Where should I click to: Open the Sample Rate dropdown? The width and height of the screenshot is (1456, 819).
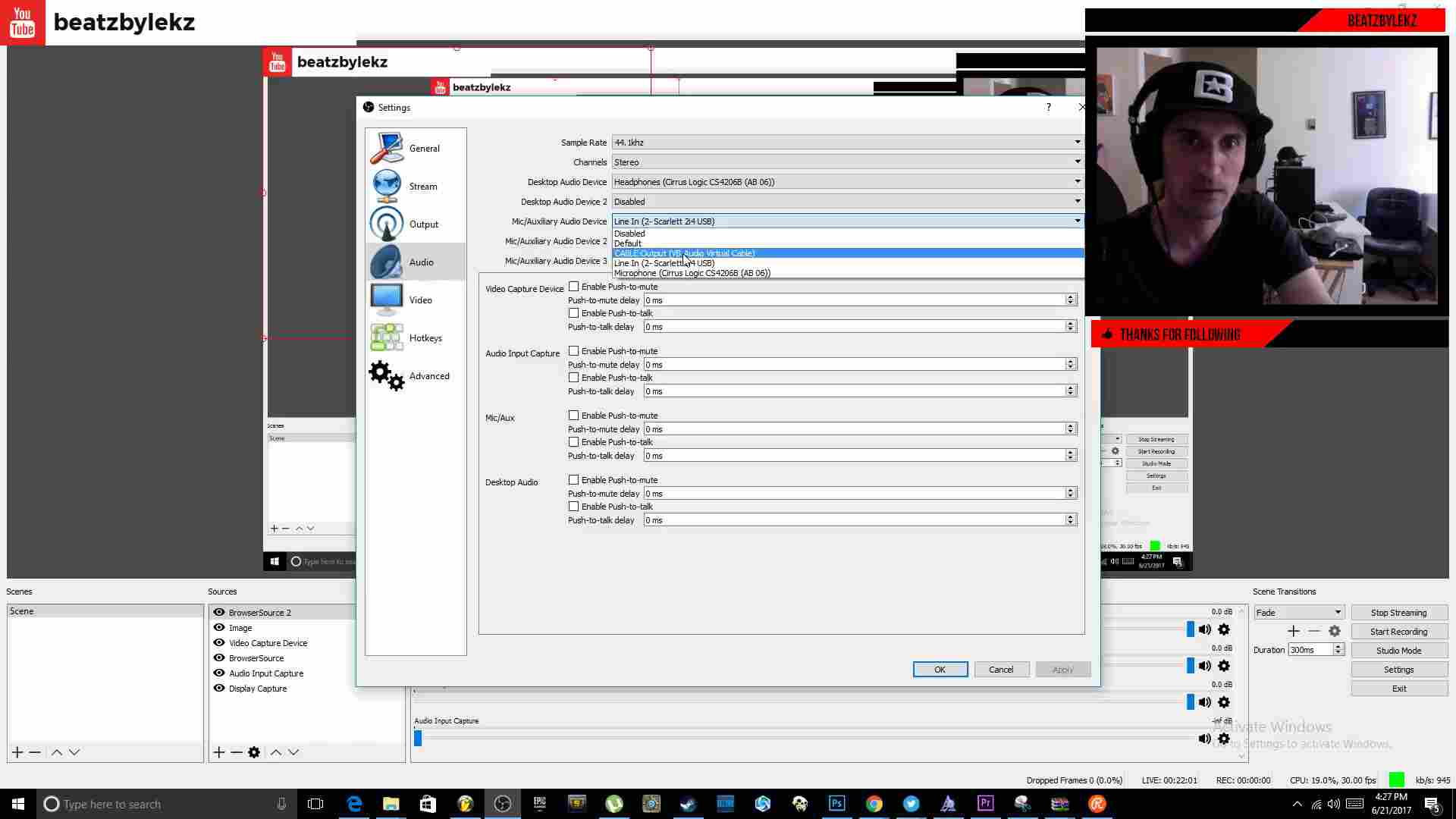[848, 143]
